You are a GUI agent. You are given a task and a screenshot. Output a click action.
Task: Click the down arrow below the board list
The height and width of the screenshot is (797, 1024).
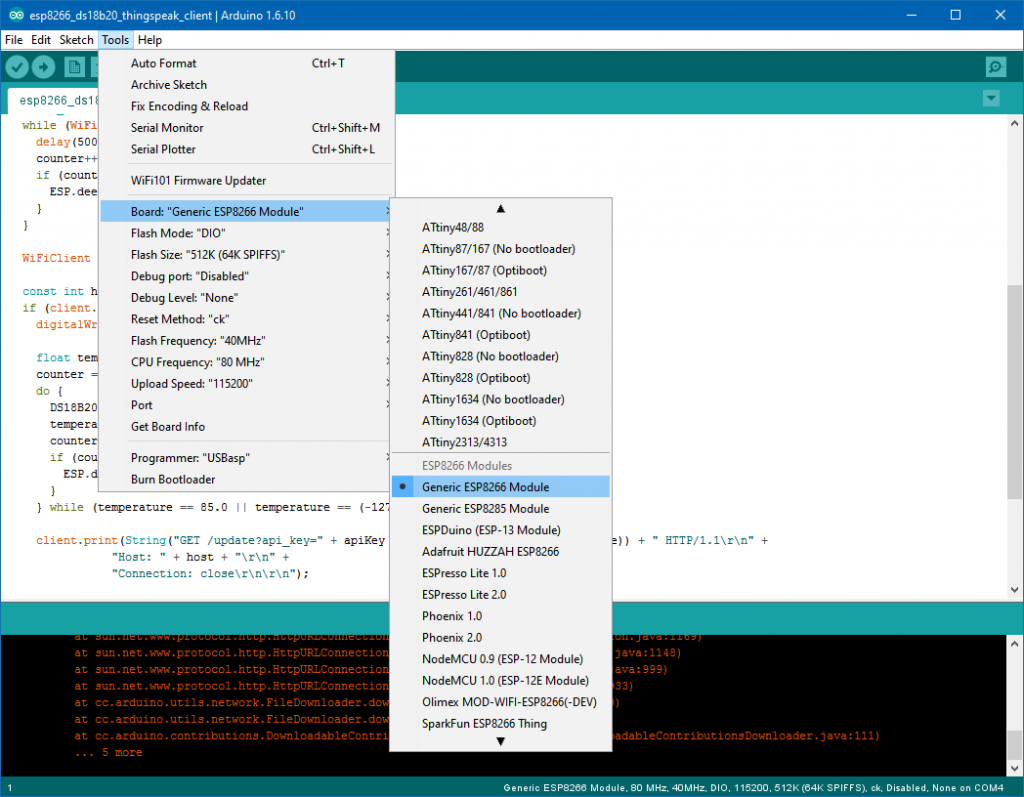point(501,741)
